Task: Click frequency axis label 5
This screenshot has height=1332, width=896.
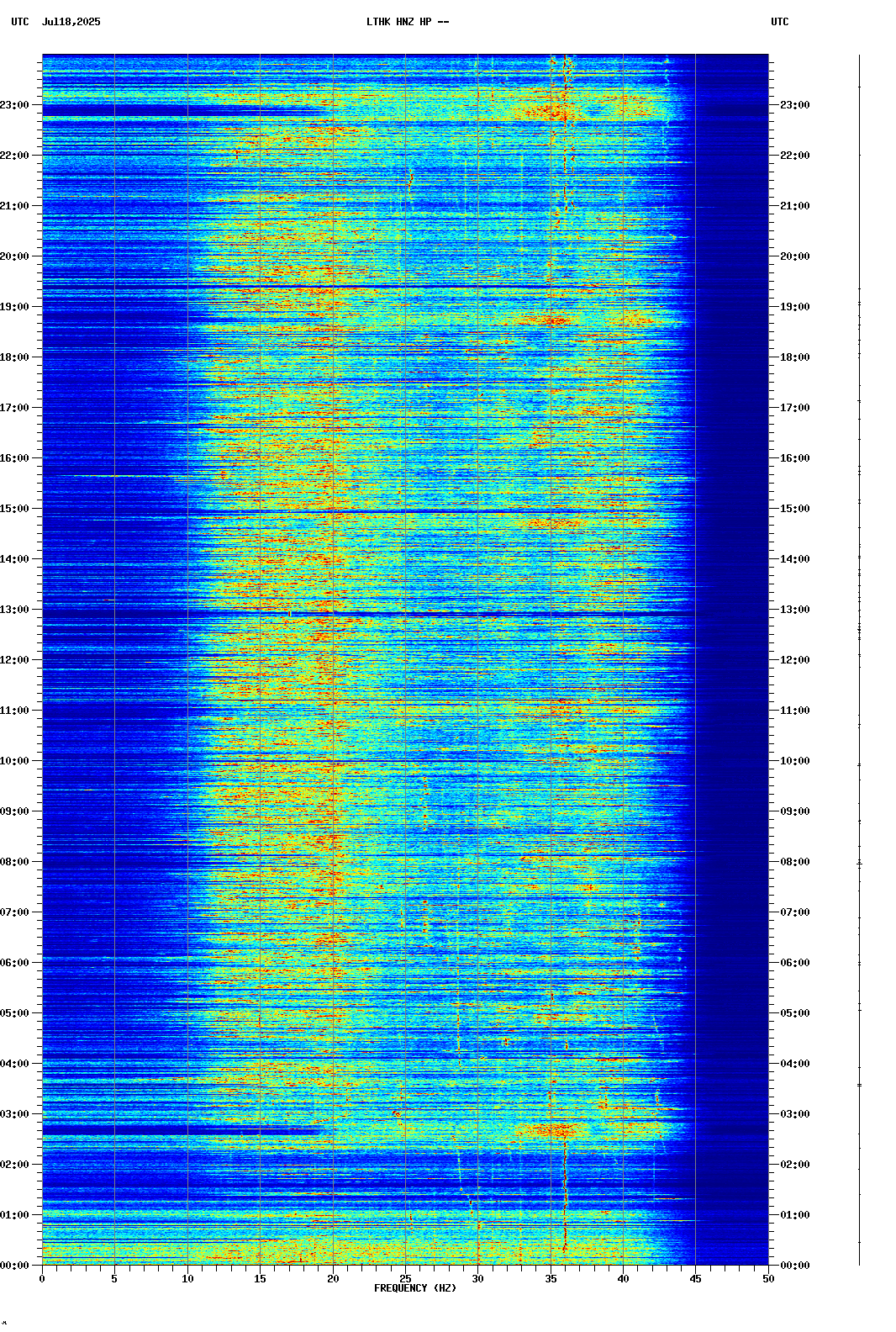Action: pyautogui.click(x=114, y=1279)
